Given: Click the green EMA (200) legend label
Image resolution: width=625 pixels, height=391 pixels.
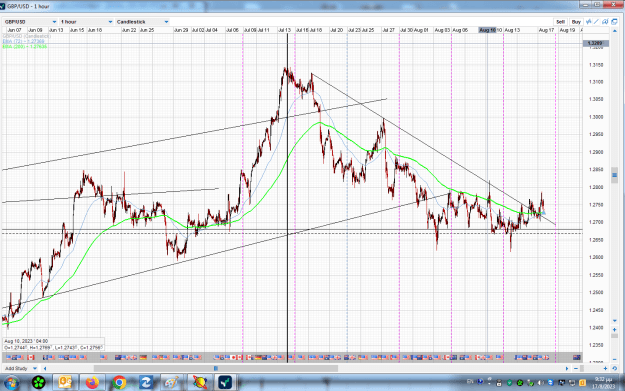Looking at the screenshot, I should pyautogui.click(x=25, y=47).
